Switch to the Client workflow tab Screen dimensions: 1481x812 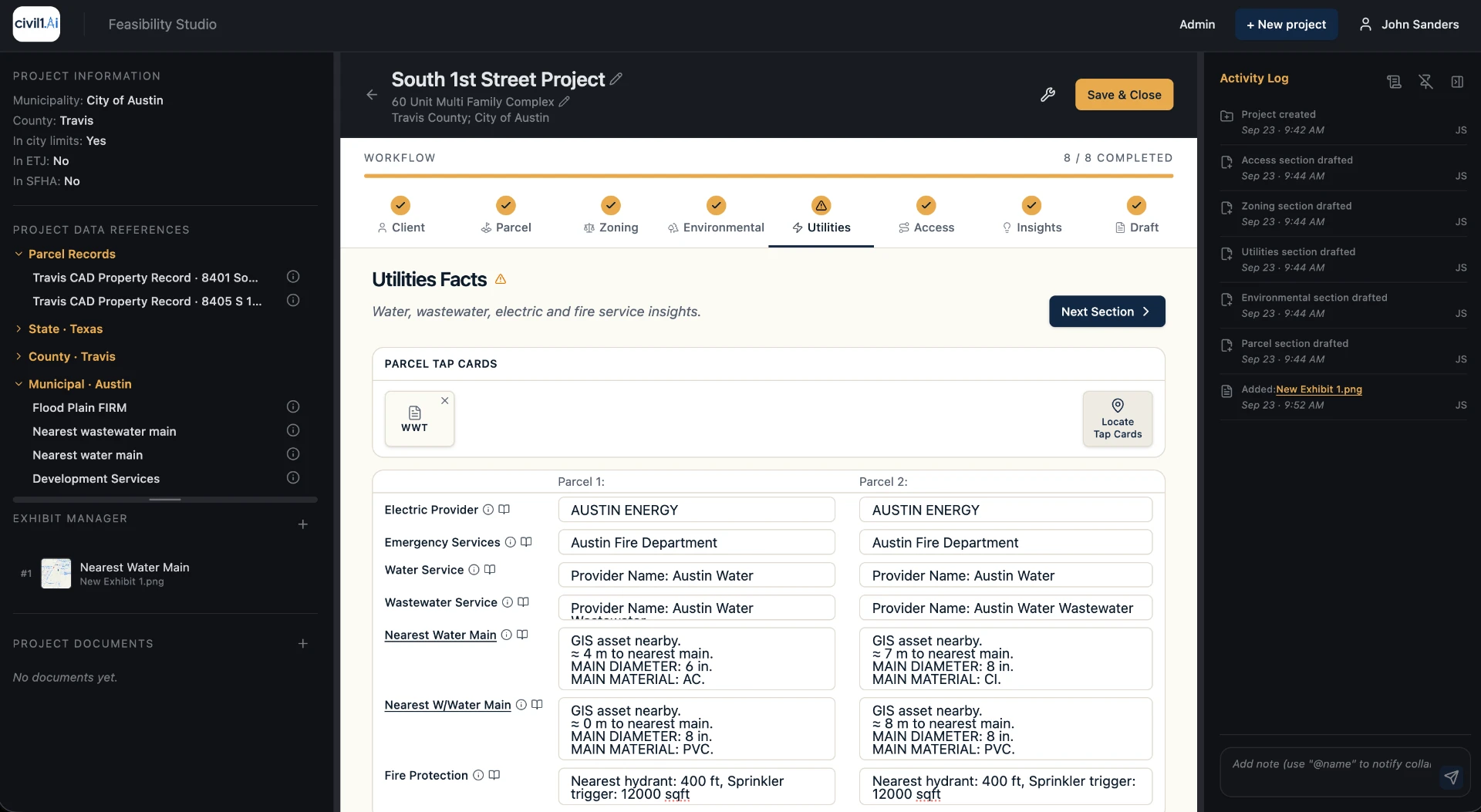(400, 216)
